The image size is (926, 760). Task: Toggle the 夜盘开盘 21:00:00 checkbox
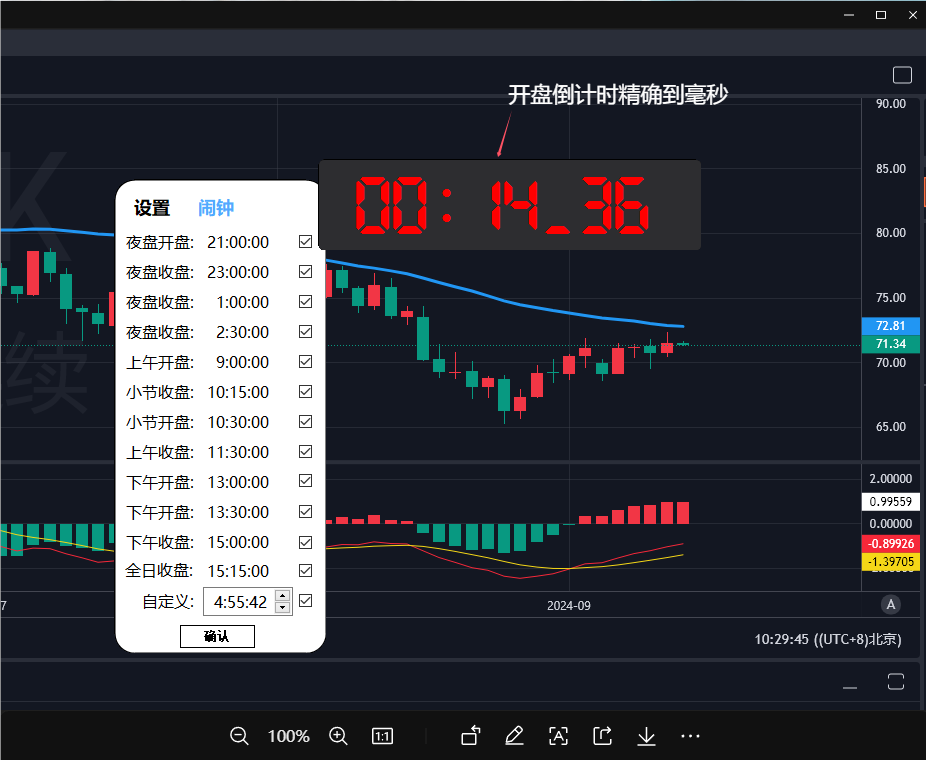click(305, 242)
